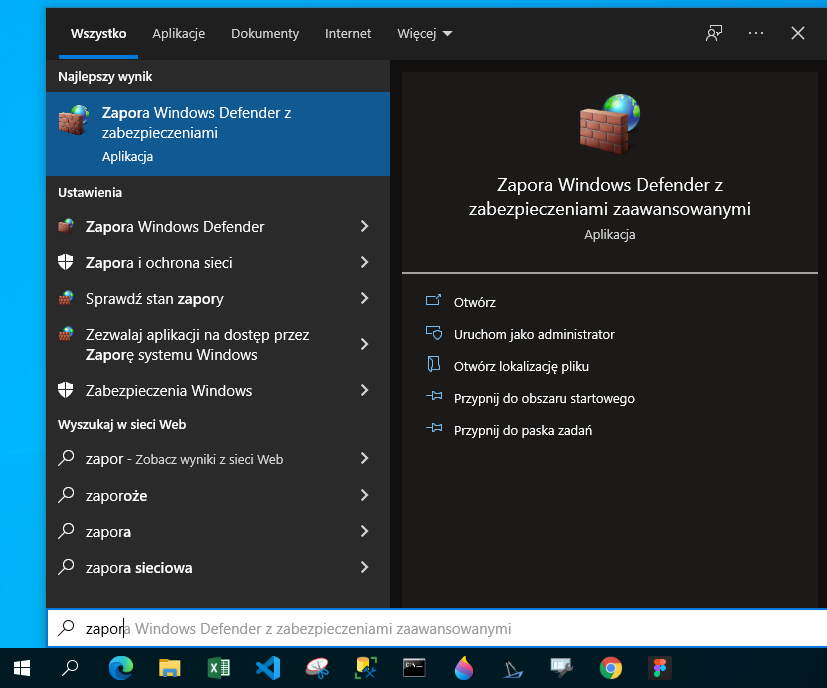Open the database tools taskbar icon
Image resolution: width=827 pixels, height=688 pixels.
[x=366, y=668]
